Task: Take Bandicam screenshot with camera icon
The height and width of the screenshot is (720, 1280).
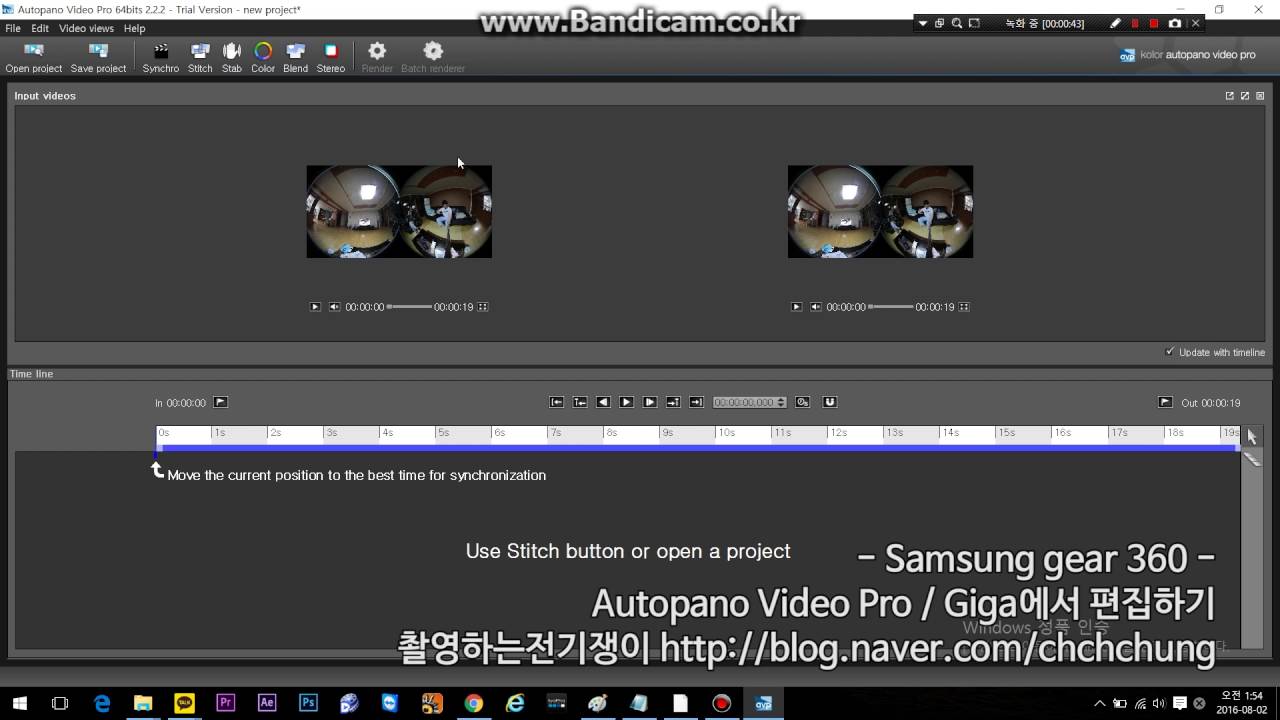Action: 1175,23
